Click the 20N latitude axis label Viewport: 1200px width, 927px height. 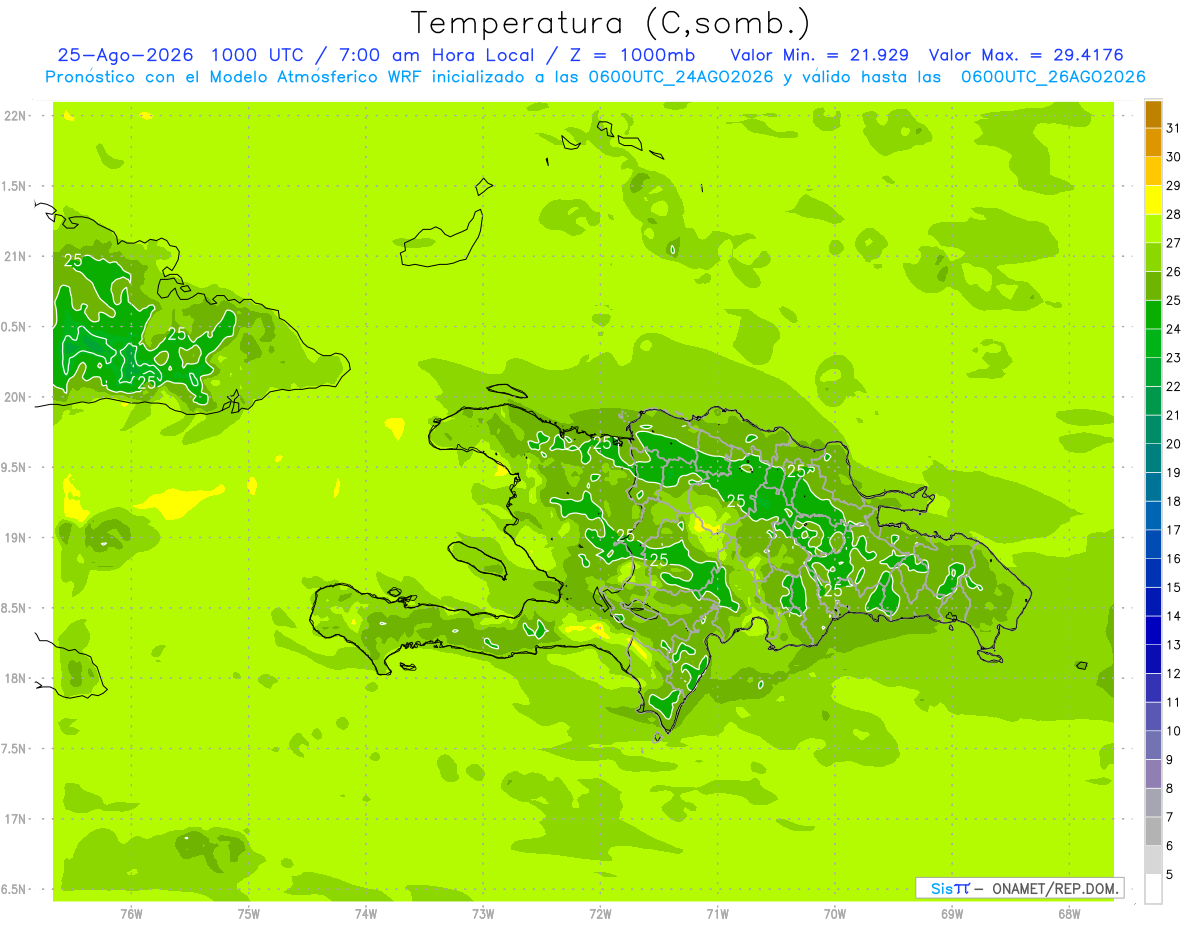pos(17,397)
